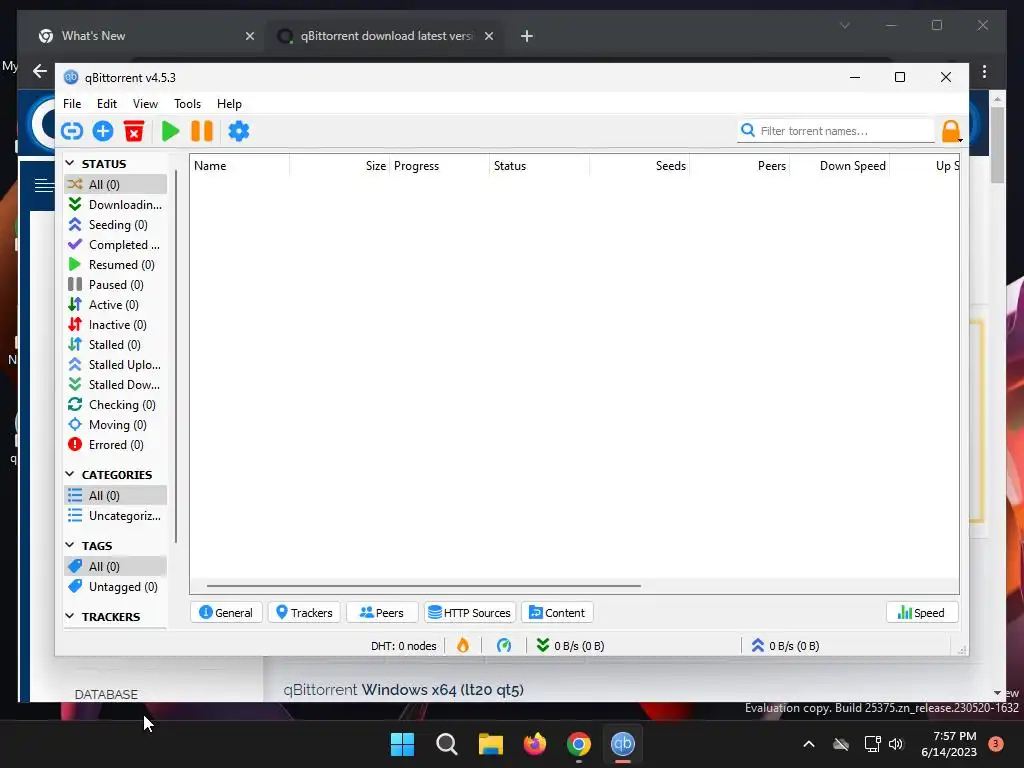Select the Resumed (0) filter
1024x768 pixels.
click(116, 264)
